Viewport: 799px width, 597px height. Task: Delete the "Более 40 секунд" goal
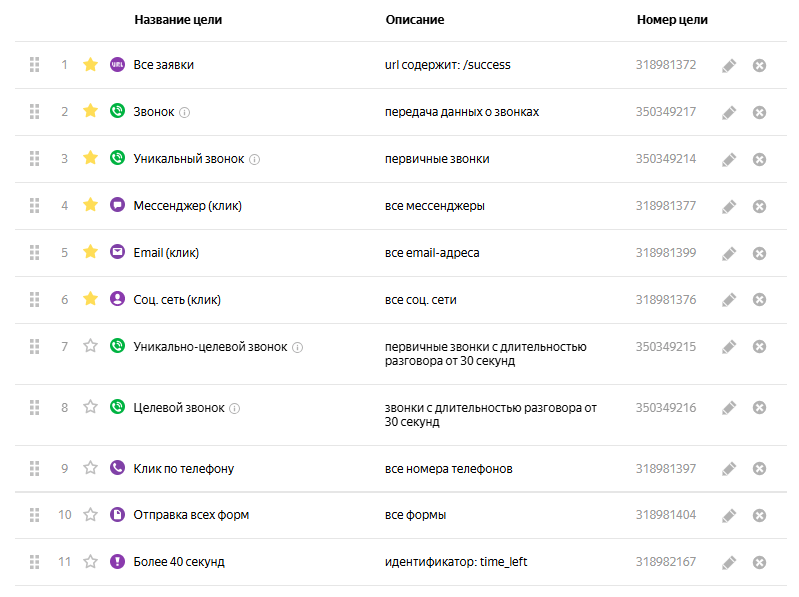[759, 562]
